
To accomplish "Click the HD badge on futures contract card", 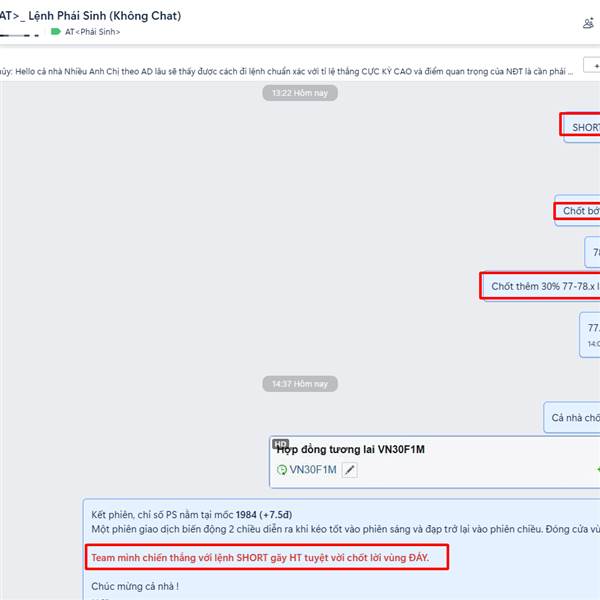I will click(280, 444).
